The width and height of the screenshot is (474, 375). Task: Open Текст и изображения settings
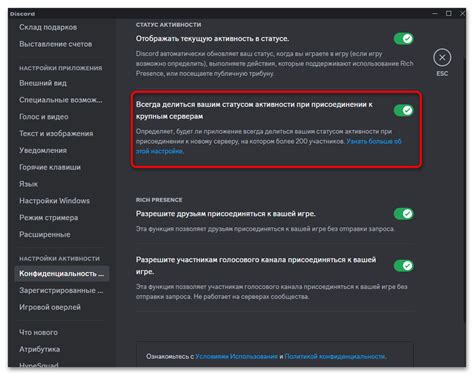pos(56,133)
